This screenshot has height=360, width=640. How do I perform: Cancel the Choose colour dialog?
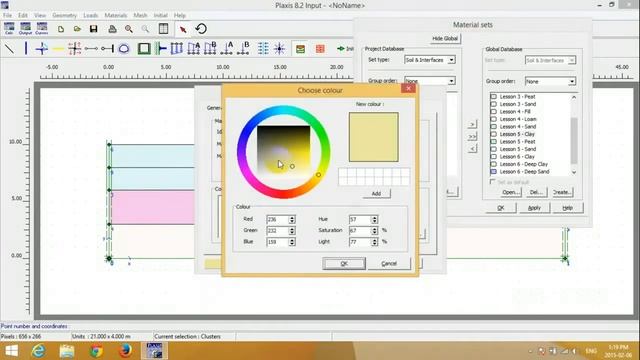389,263
